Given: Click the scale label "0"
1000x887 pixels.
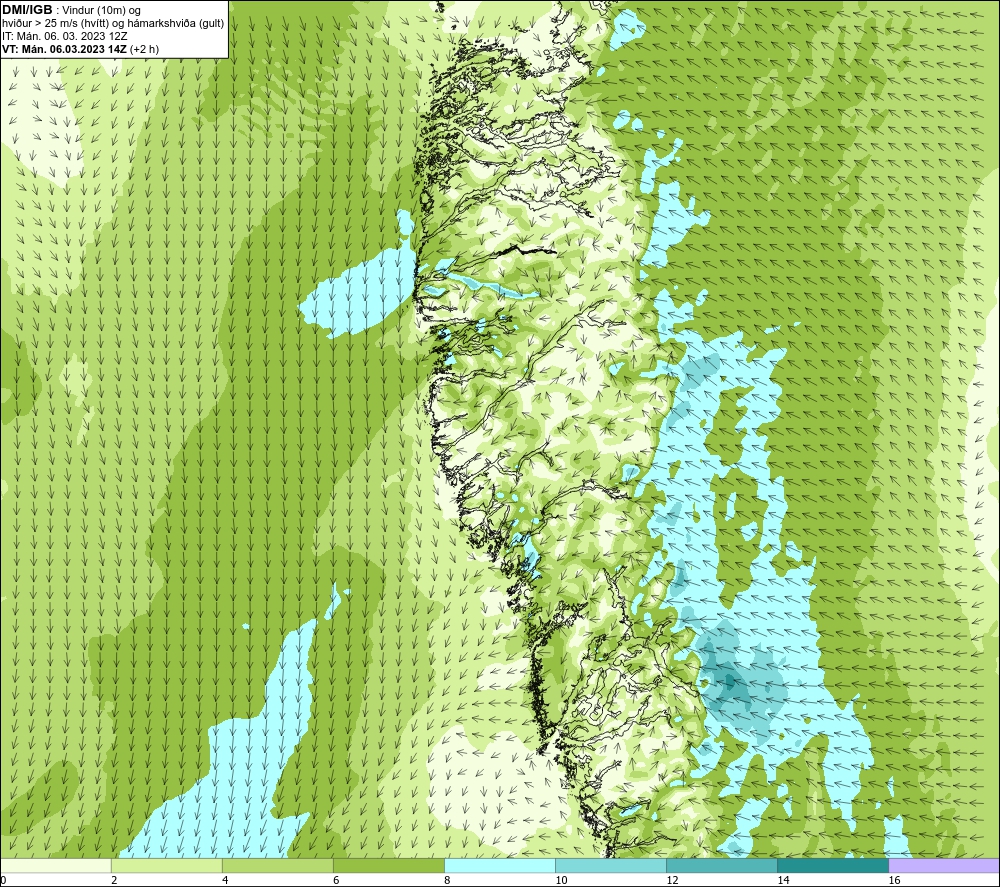Looking at the screenshot, I should (3, 881).
